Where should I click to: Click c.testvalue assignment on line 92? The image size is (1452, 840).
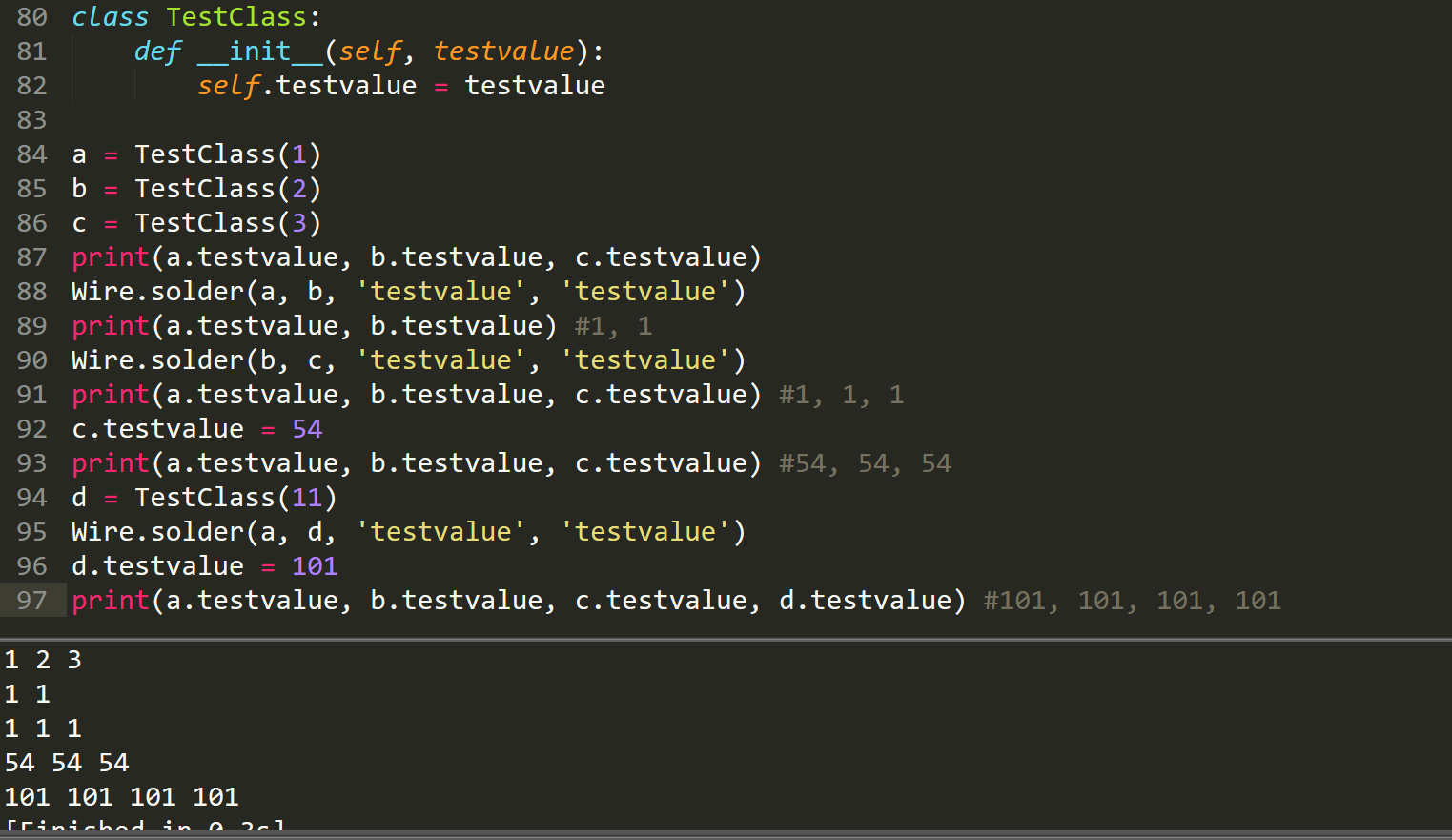click(157, 428)
